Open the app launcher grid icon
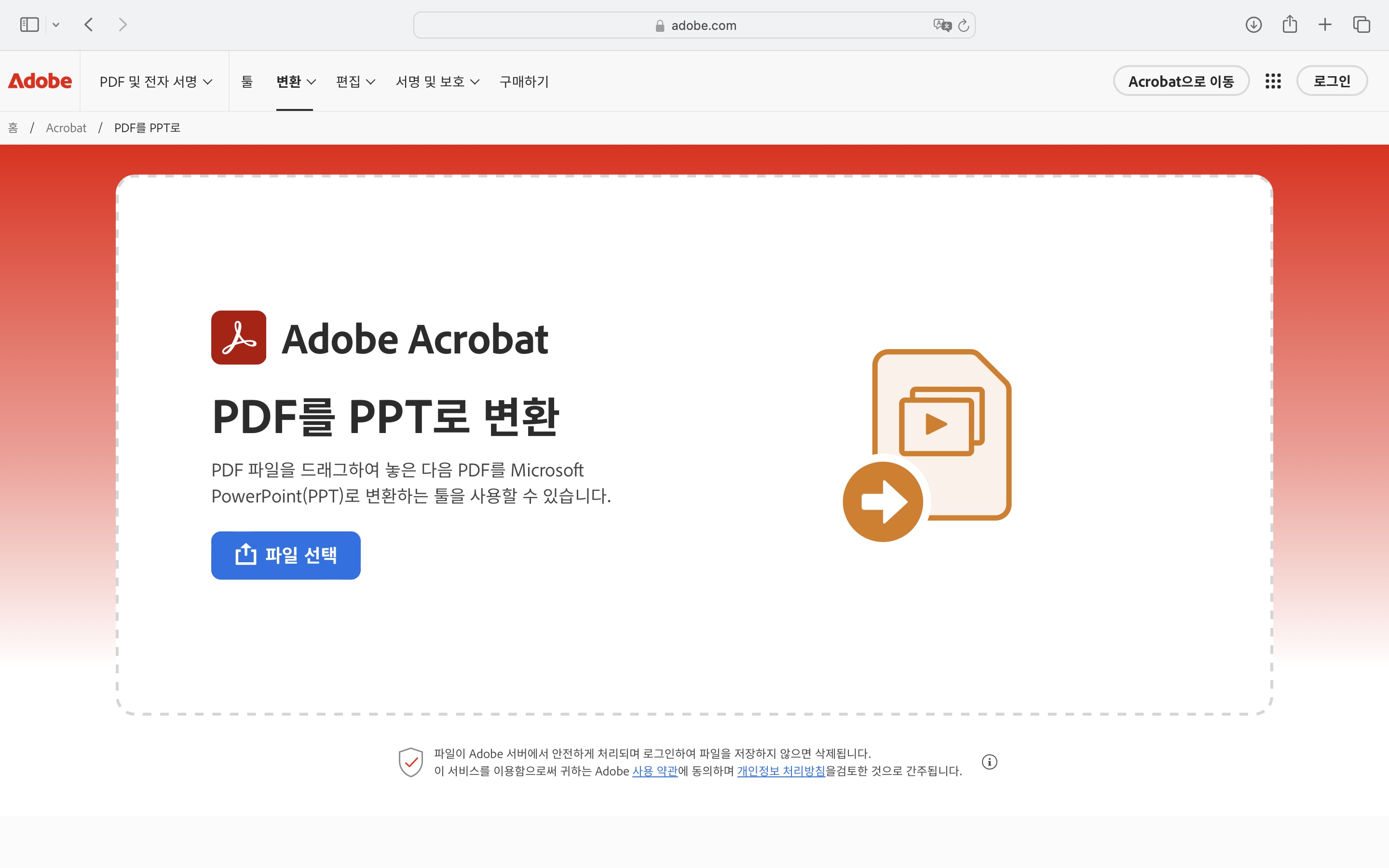The height and width of the screenshot is (868, 1389). (x=1273, y=81)
